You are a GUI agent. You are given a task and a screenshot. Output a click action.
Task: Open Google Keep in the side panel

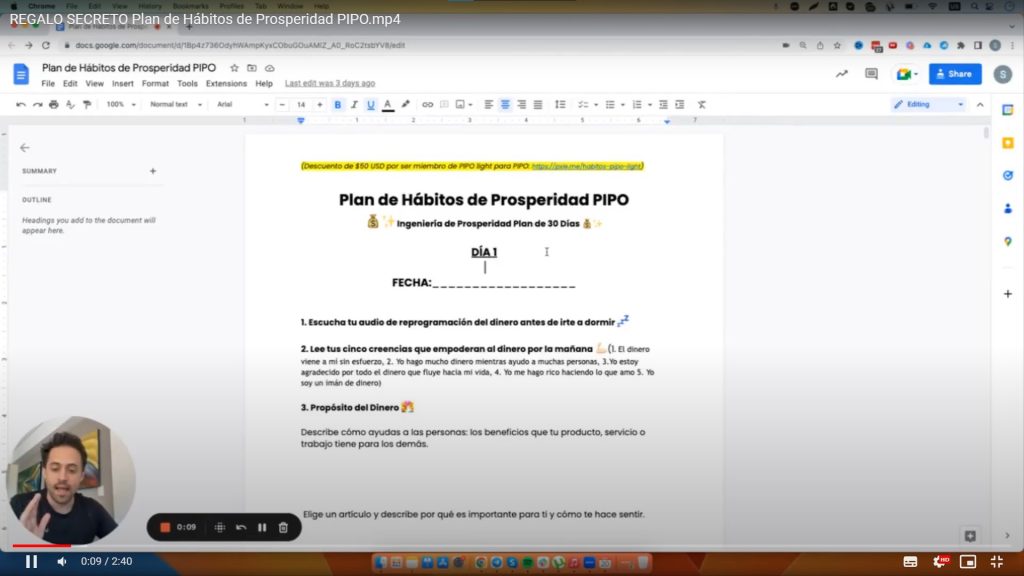coord(1008,143)
